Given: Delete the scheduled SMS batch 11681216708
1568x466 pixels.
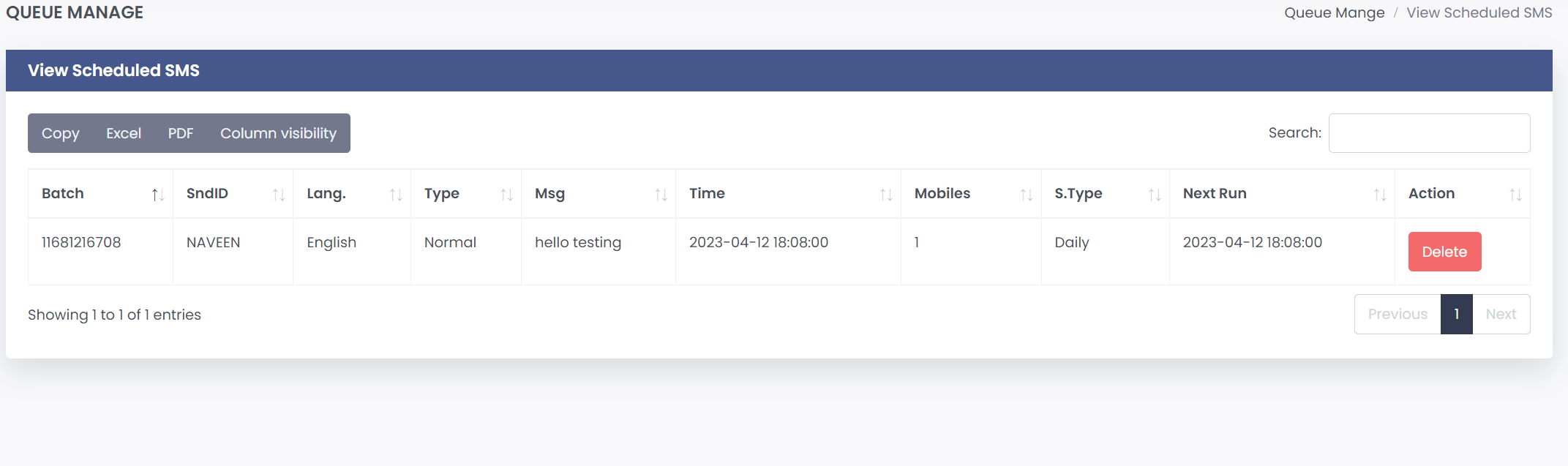Looking at the screenshot, I should click(x=1444, y=252).
